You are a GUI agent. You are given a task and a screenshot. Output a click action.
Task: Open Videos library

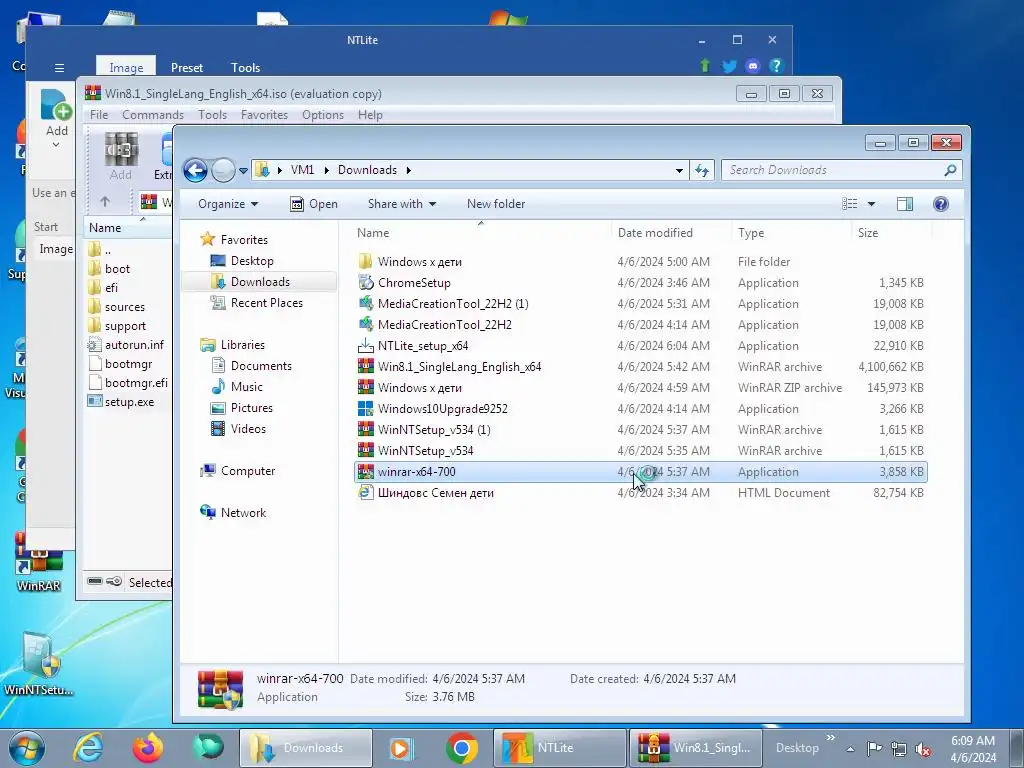(238, 428)
